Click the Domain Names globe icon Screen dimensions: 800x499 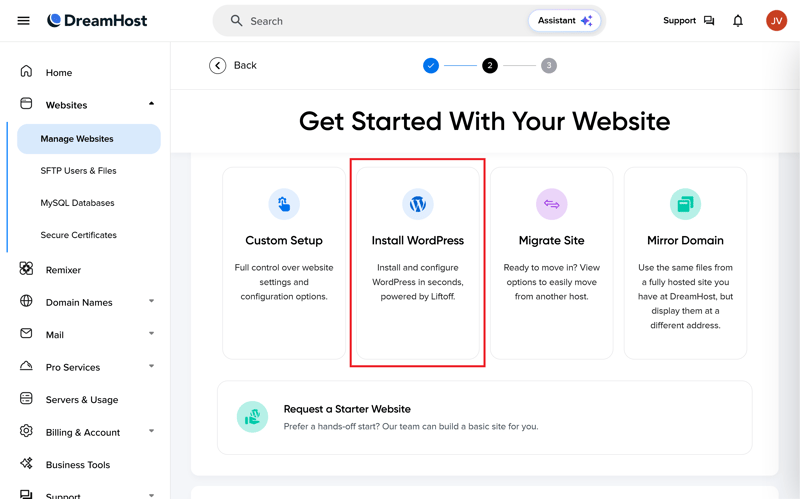click(26, 301)
